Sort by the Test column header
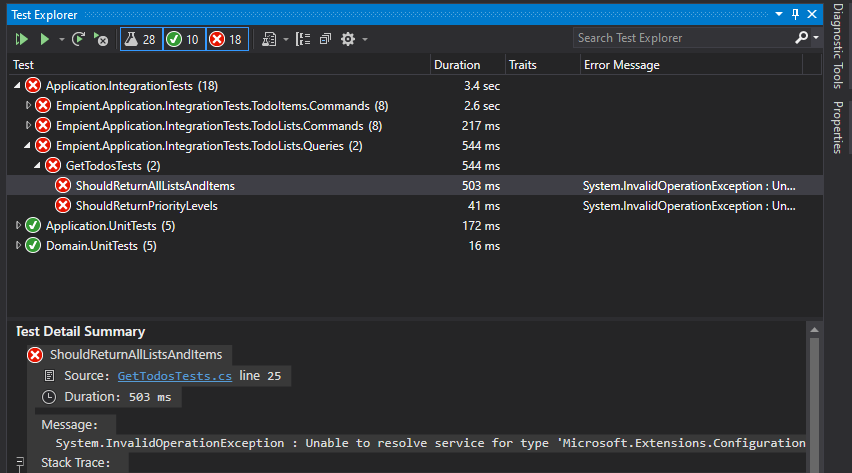The width and height of the screenshot is (852, 473). (219, 65)
